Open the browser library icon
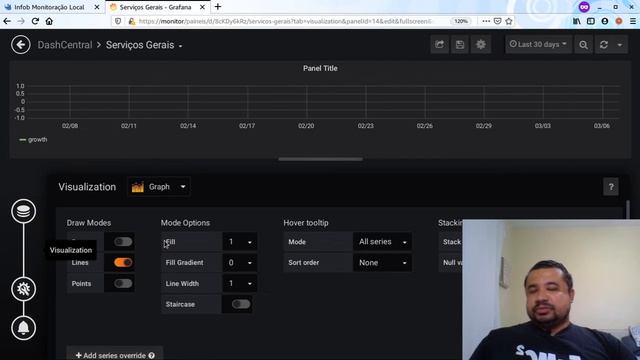 click(x=576, y=21)
